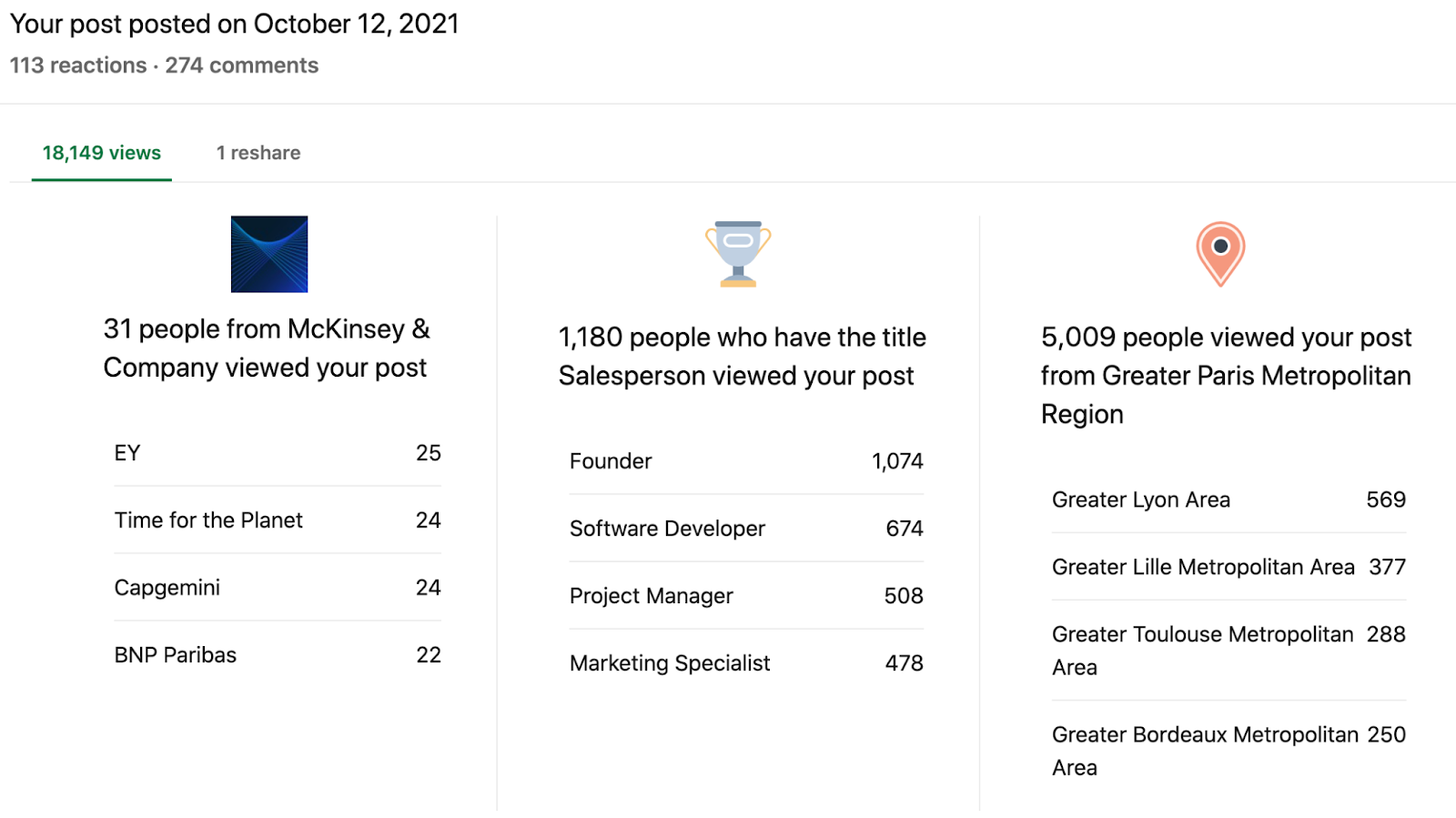1456x818 pixels.
Task: Click the trophy job title icon
Action: click(x=738, y=254)
